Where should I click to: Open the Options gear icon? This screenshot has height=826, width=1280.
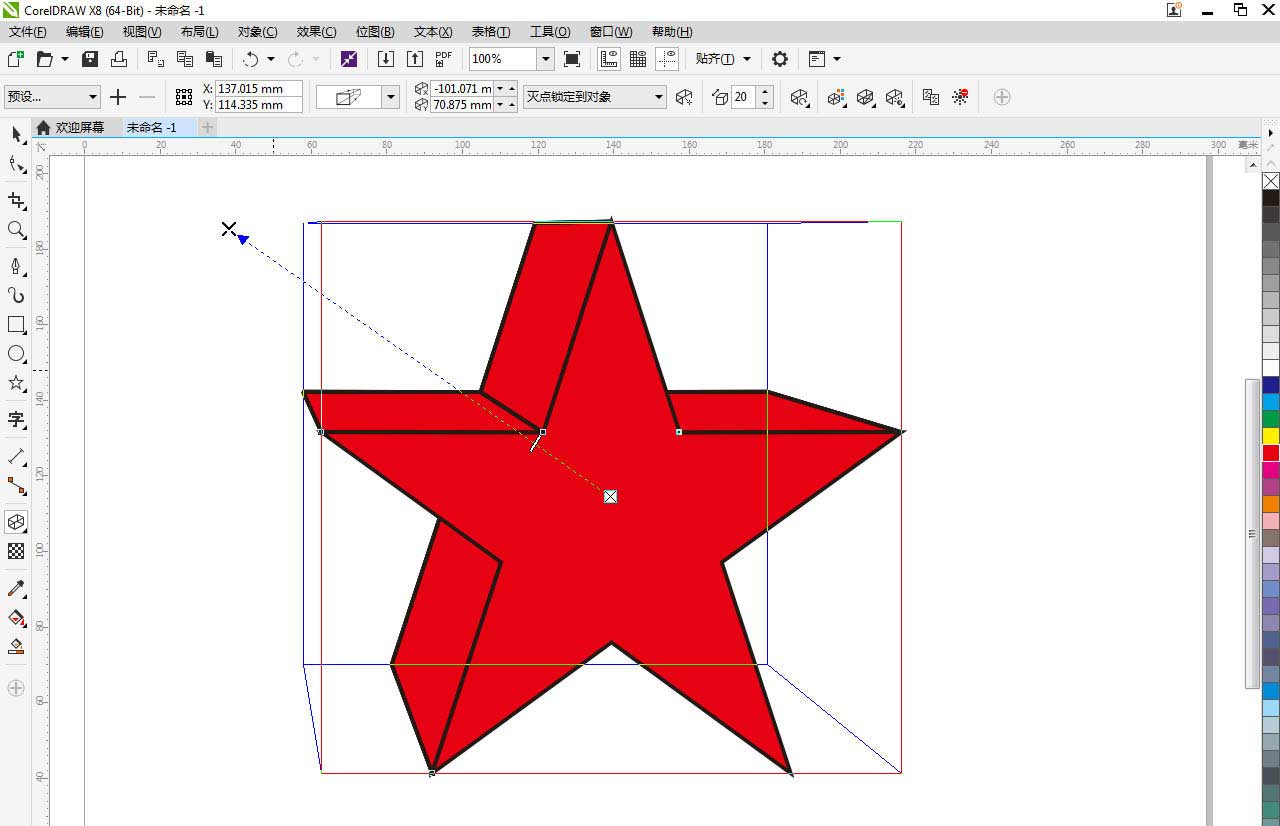coord(780,59)
